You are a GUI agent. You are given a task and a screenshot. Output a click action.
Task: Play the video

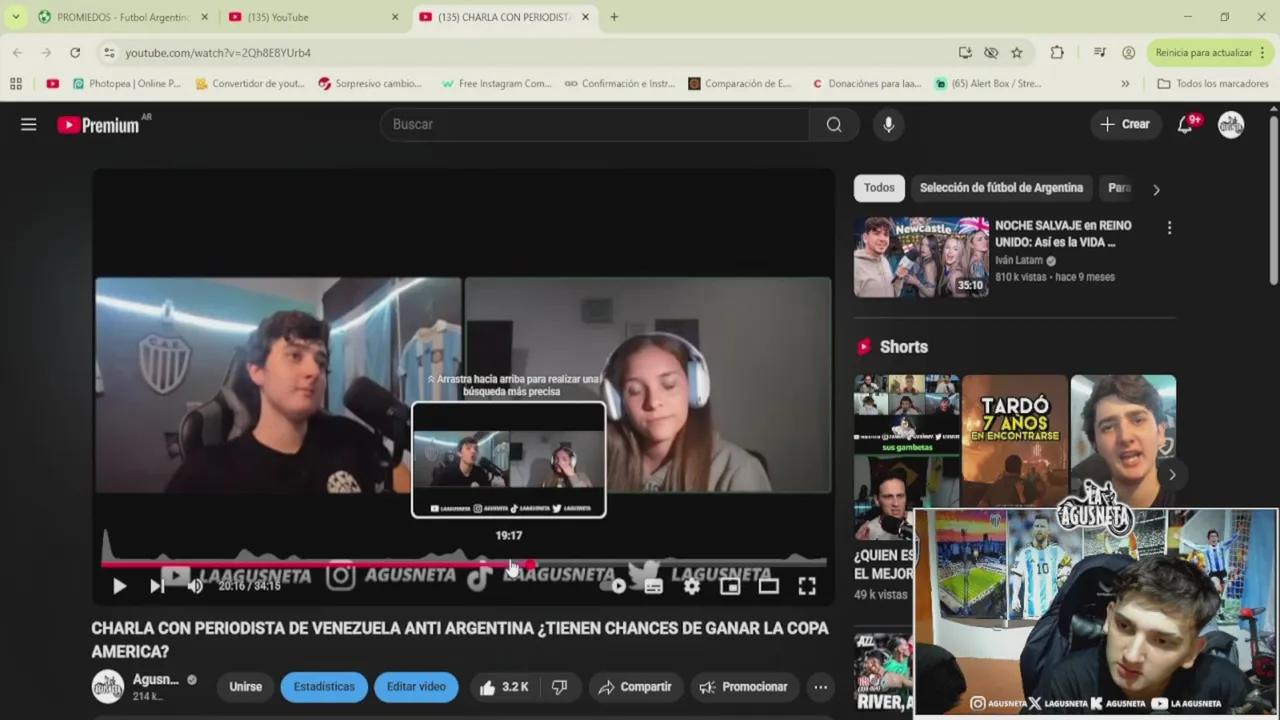[x=119, y=587]
